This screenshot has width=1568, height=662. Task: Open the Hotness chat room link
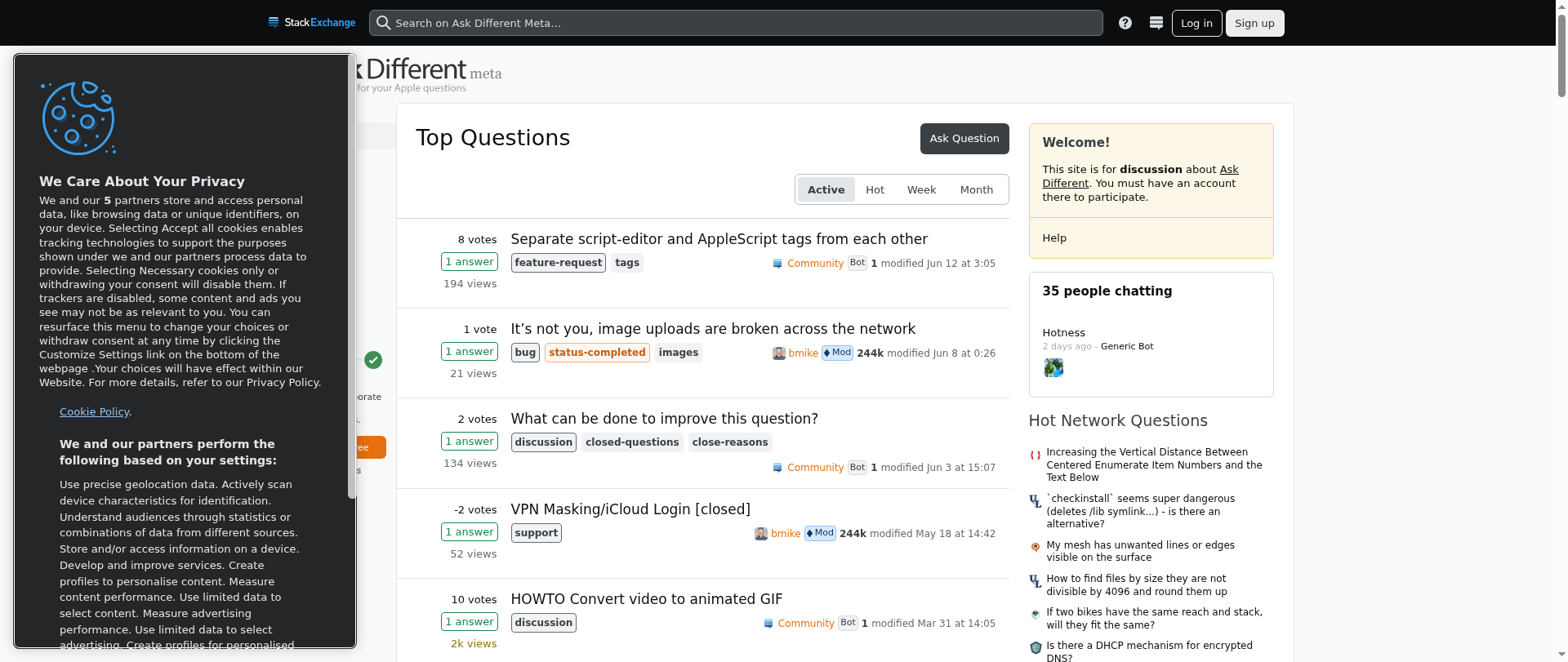tap(1063, 333)
